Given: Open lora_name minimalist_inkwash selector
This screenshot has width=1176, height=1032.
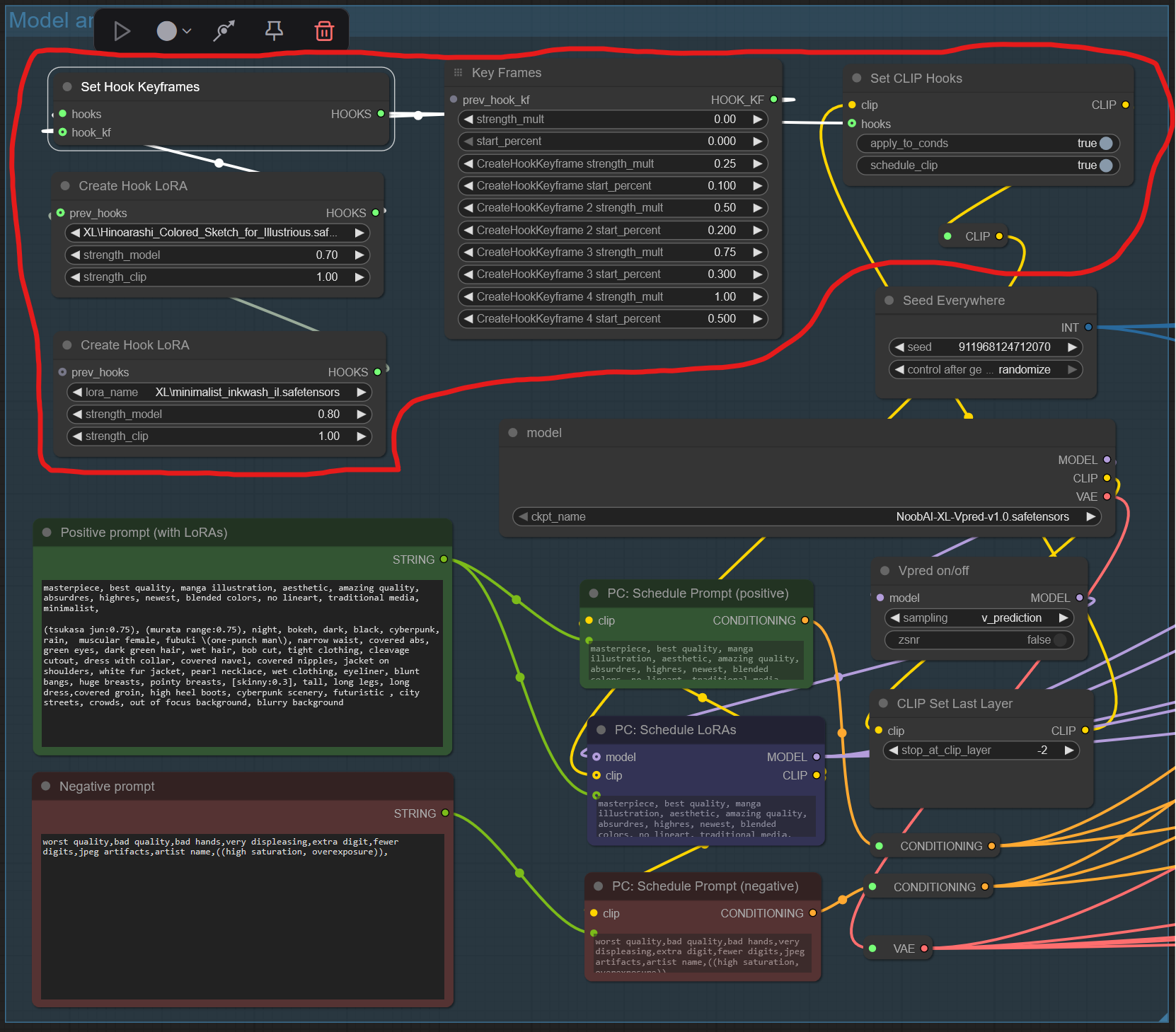Looking at the screenshot, I should point(219,393).
